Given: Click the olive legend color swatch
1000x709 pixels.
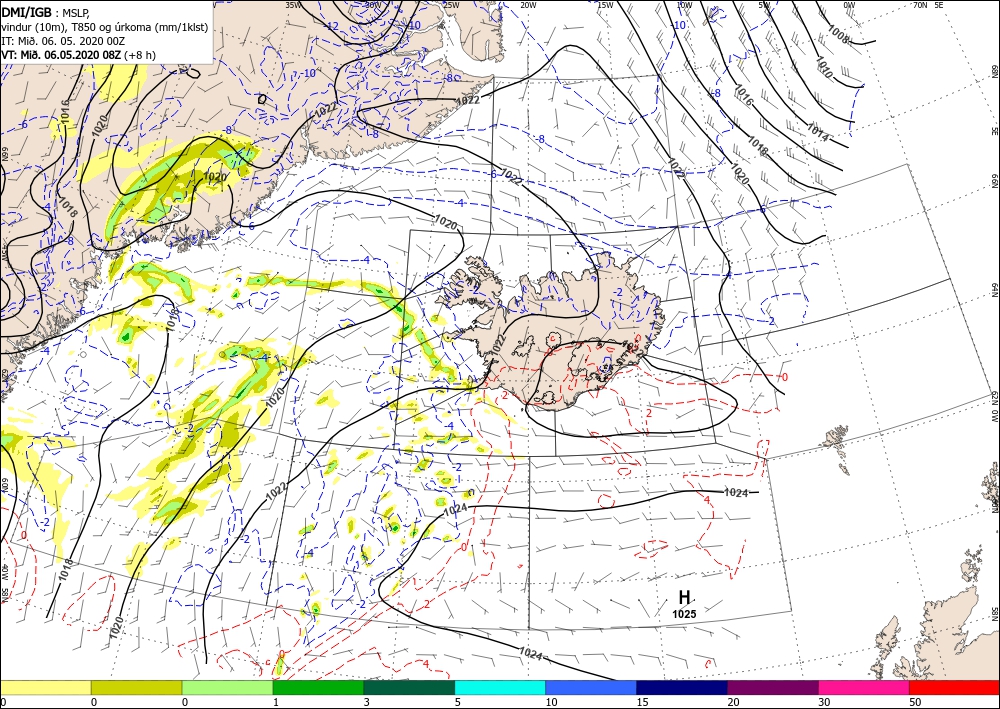Looking at the screenshot, I should coord(136,687).
